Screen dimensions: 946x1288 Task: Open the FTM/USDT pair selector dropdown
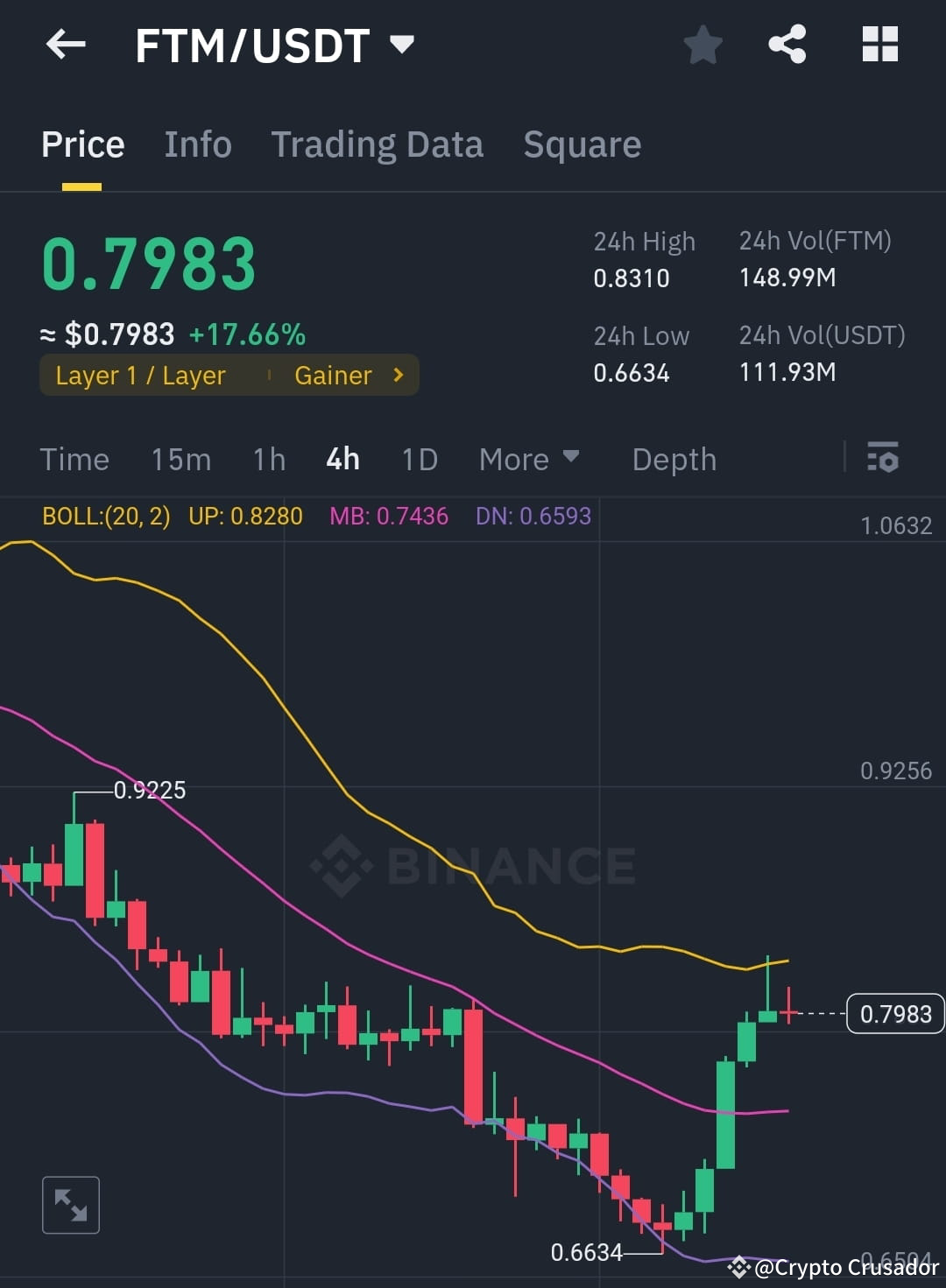point(402,45)
